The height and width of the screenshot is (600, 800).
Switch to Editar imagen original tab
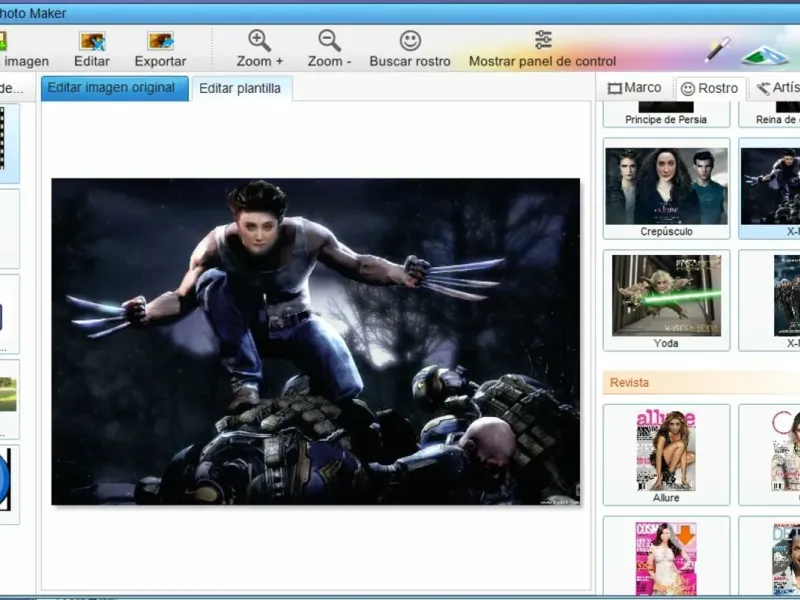coord(114,88)
